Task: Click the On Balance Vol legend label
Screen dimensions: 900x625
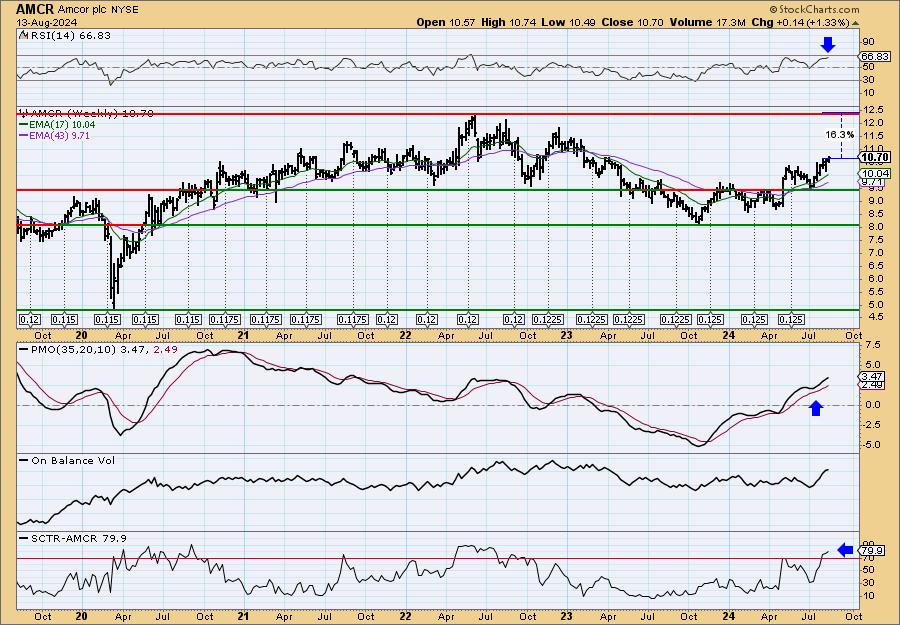Action: [x=73, y=460]
